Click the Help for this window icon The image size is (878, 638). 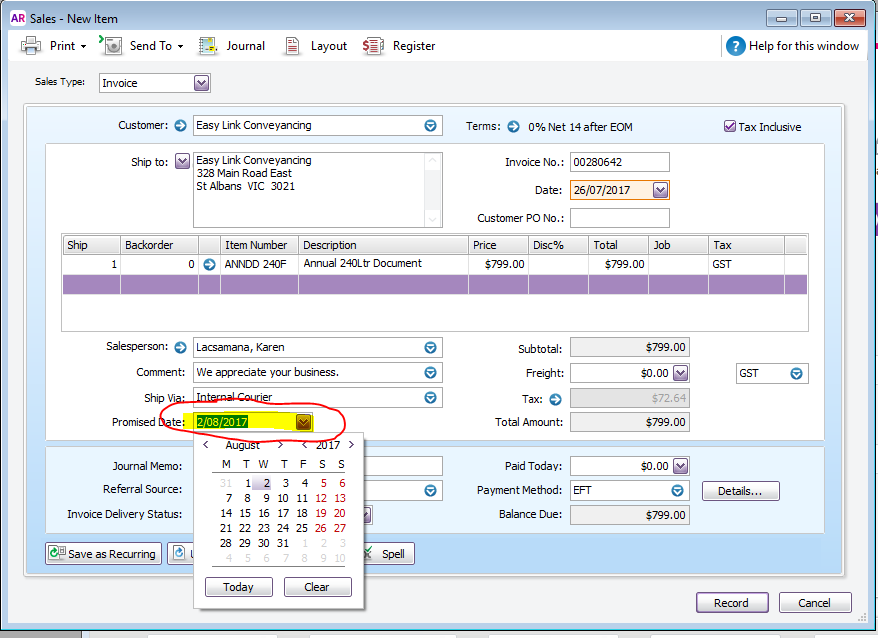pos(735,46)
